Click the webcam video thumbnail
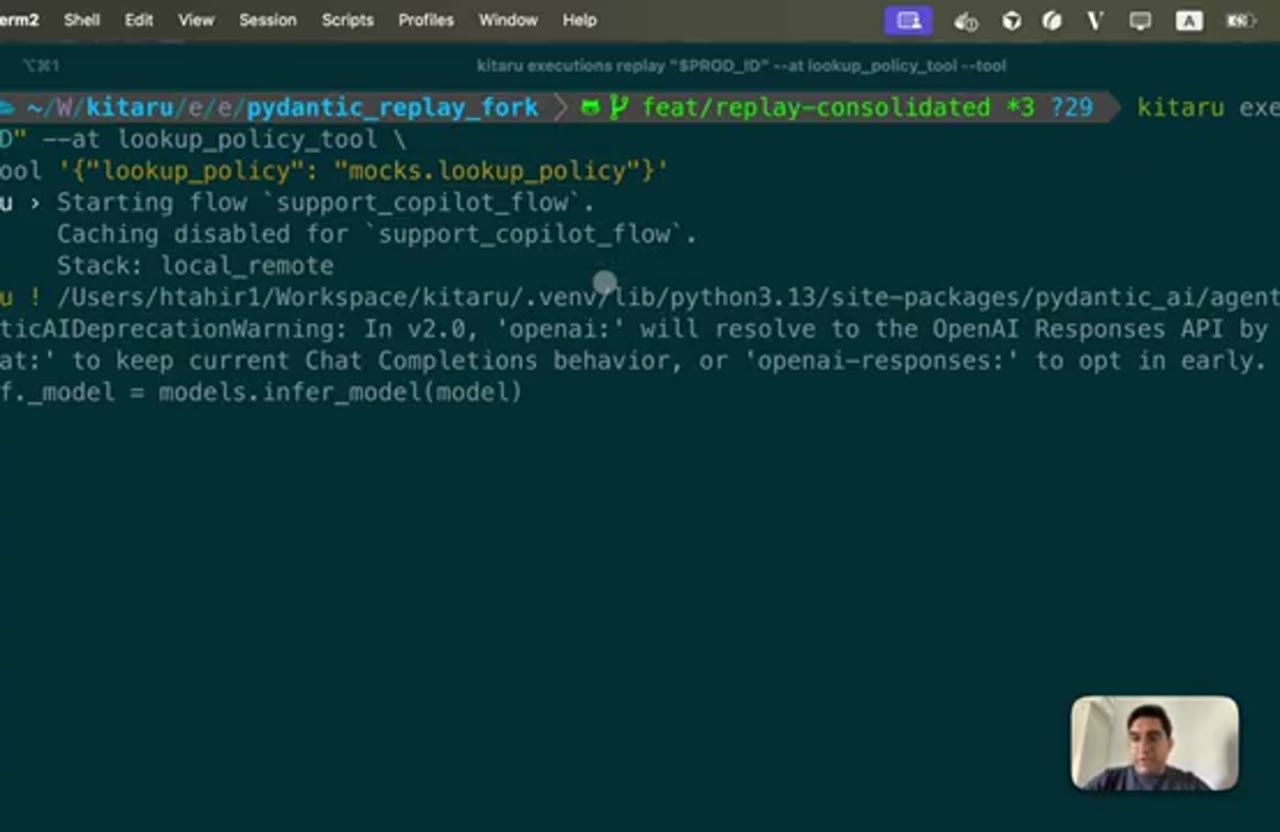This screenshot has width=1280, height=832. coord(1155,743)
